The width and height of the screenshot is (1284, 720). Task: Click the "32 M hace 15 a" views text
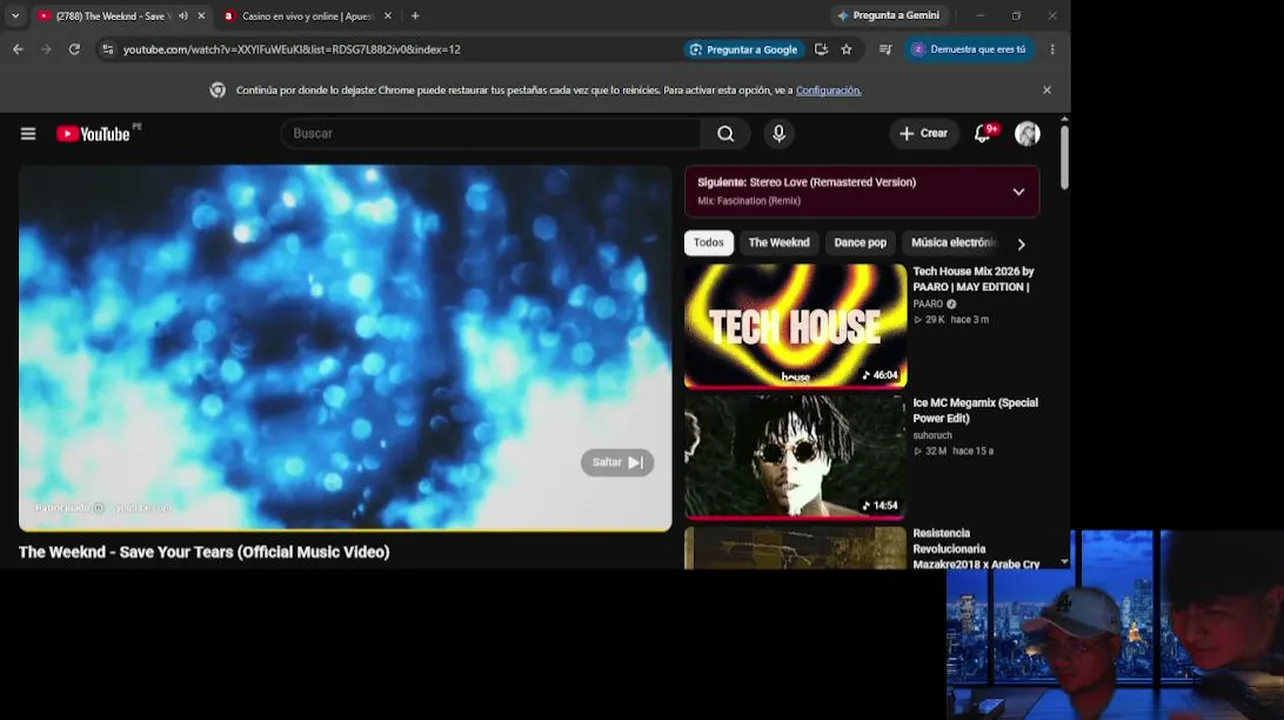(953, 451)
